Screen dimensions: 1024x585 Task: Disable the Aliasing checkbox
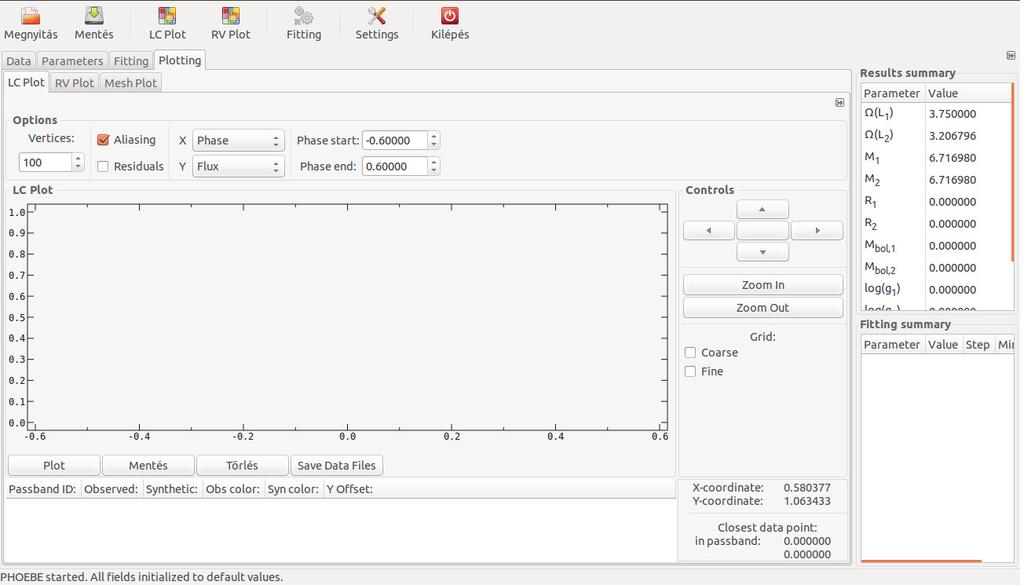[x=103, y=140]
